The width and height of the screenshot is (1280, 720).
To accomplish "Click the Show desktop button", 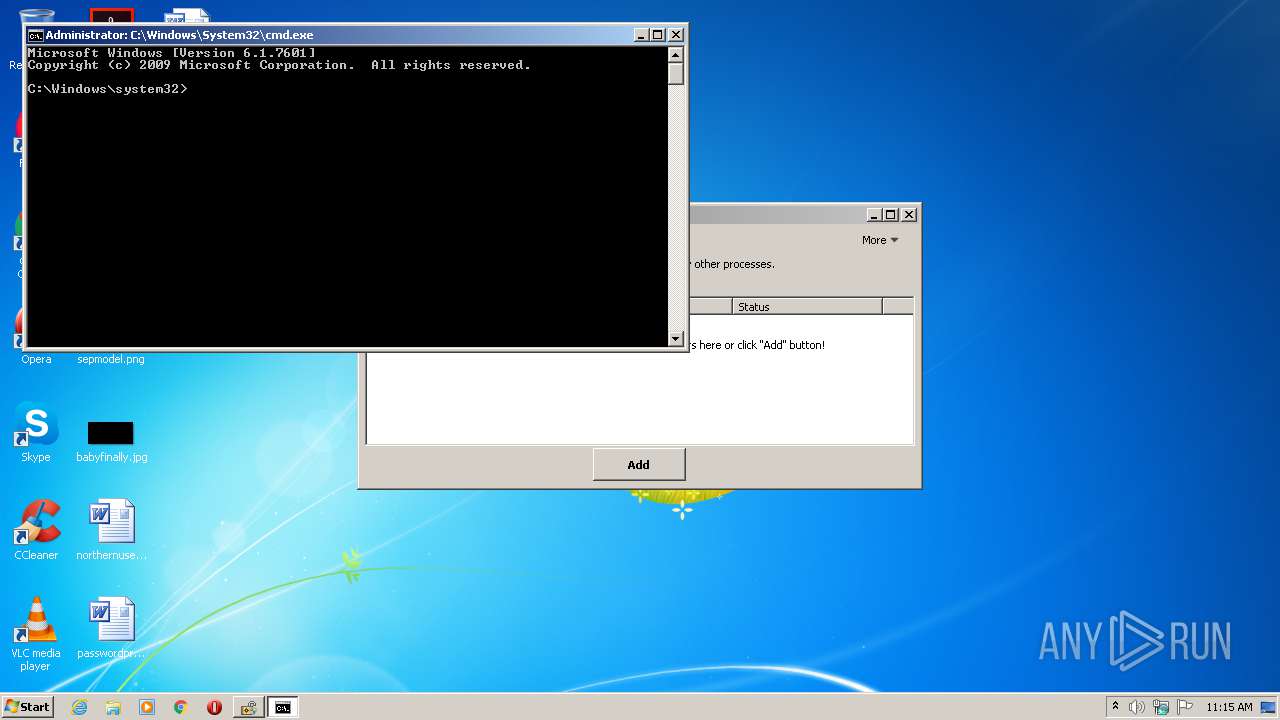I will coord(1269,707).
